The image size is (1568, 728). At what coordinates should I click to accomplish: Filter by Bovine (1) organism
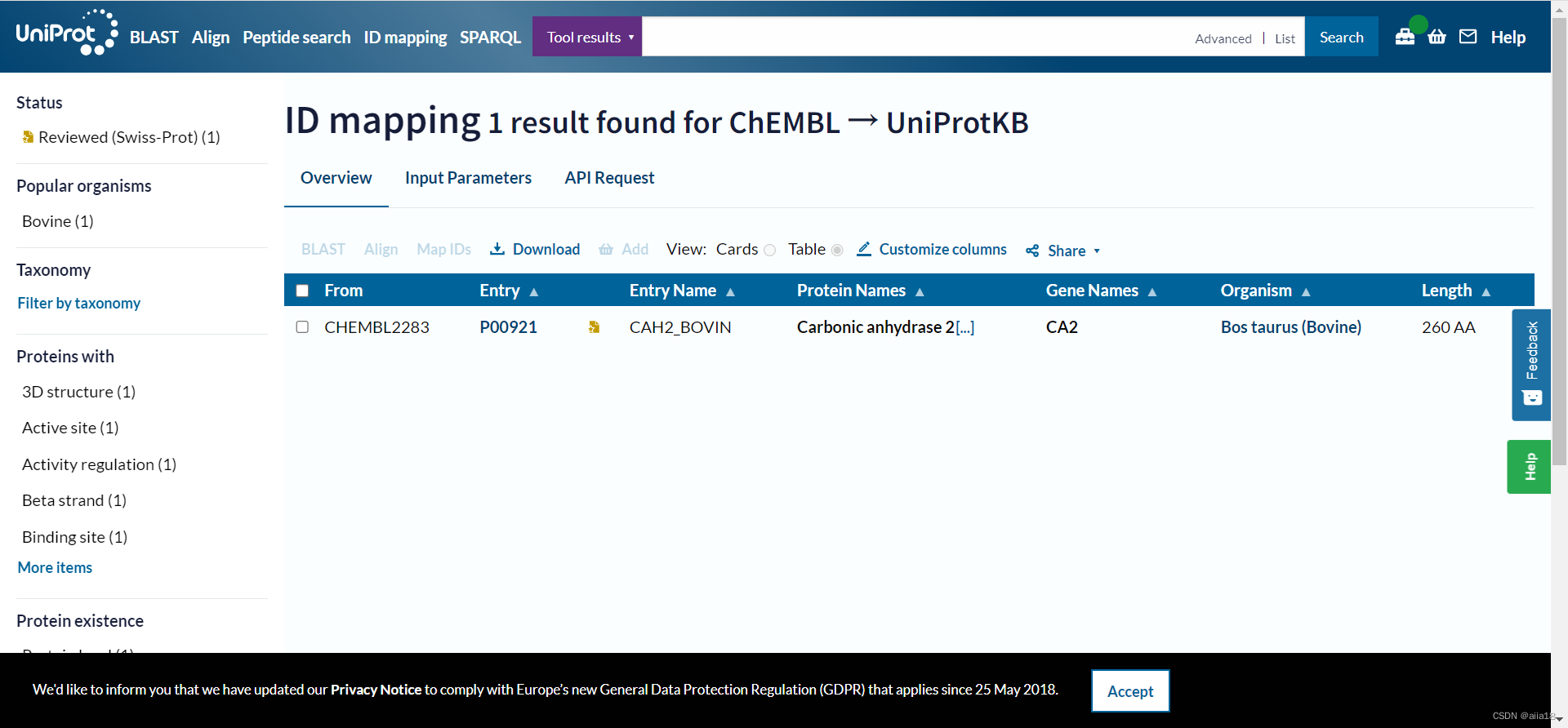point(57,221)
